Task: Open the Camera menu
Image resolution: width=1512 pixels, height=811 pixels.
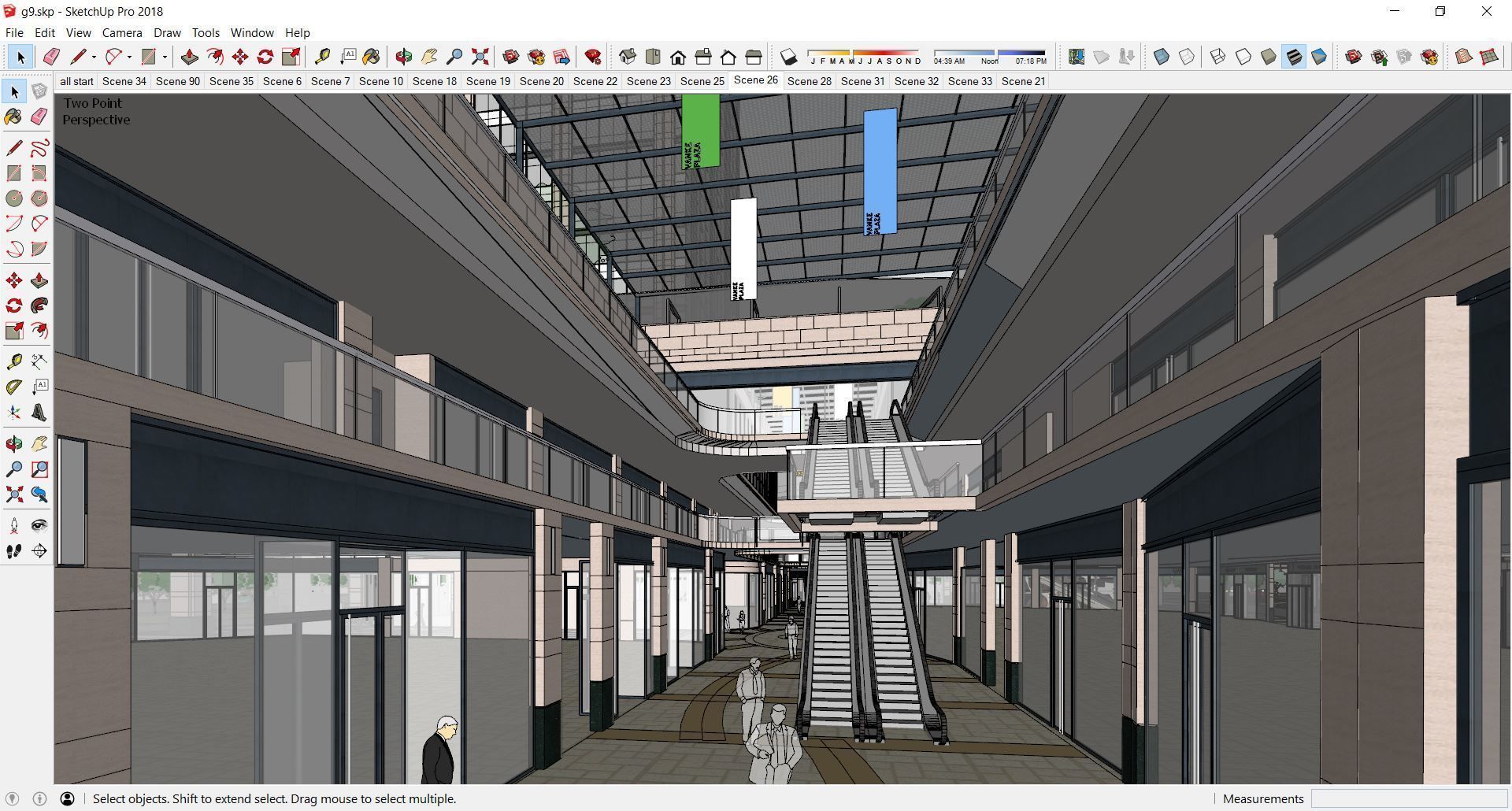Action: coord(122,33)
